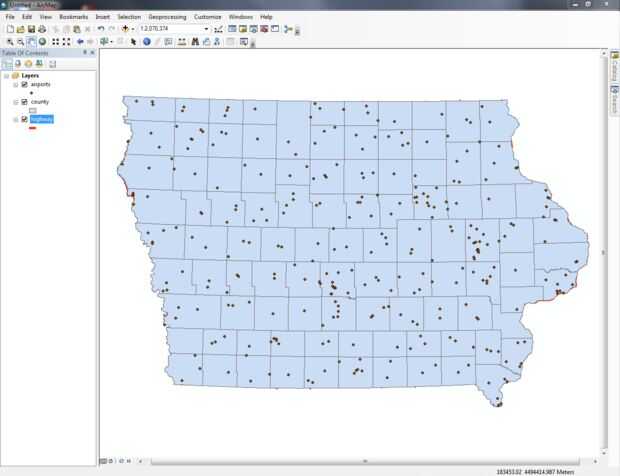Open the Add Data dropdown arrow
620x476 pixels.
pos(132,29)
